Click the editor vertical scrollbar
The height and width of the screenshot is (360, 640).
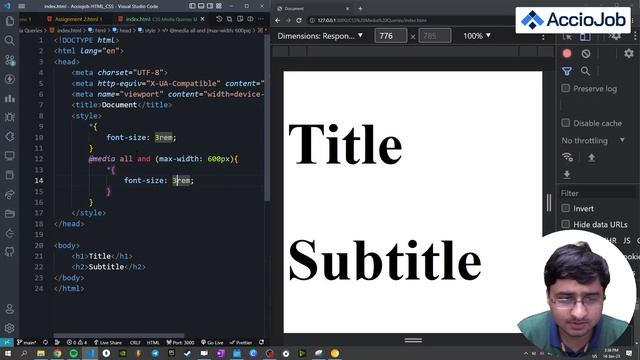(x=267, y=118)
